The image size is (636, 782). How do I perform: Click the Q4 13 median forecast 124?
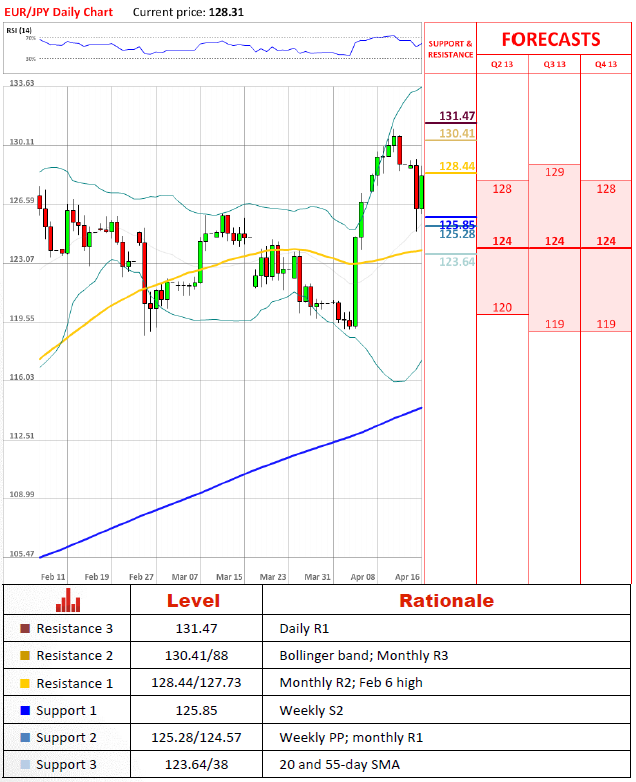point(606,241)
